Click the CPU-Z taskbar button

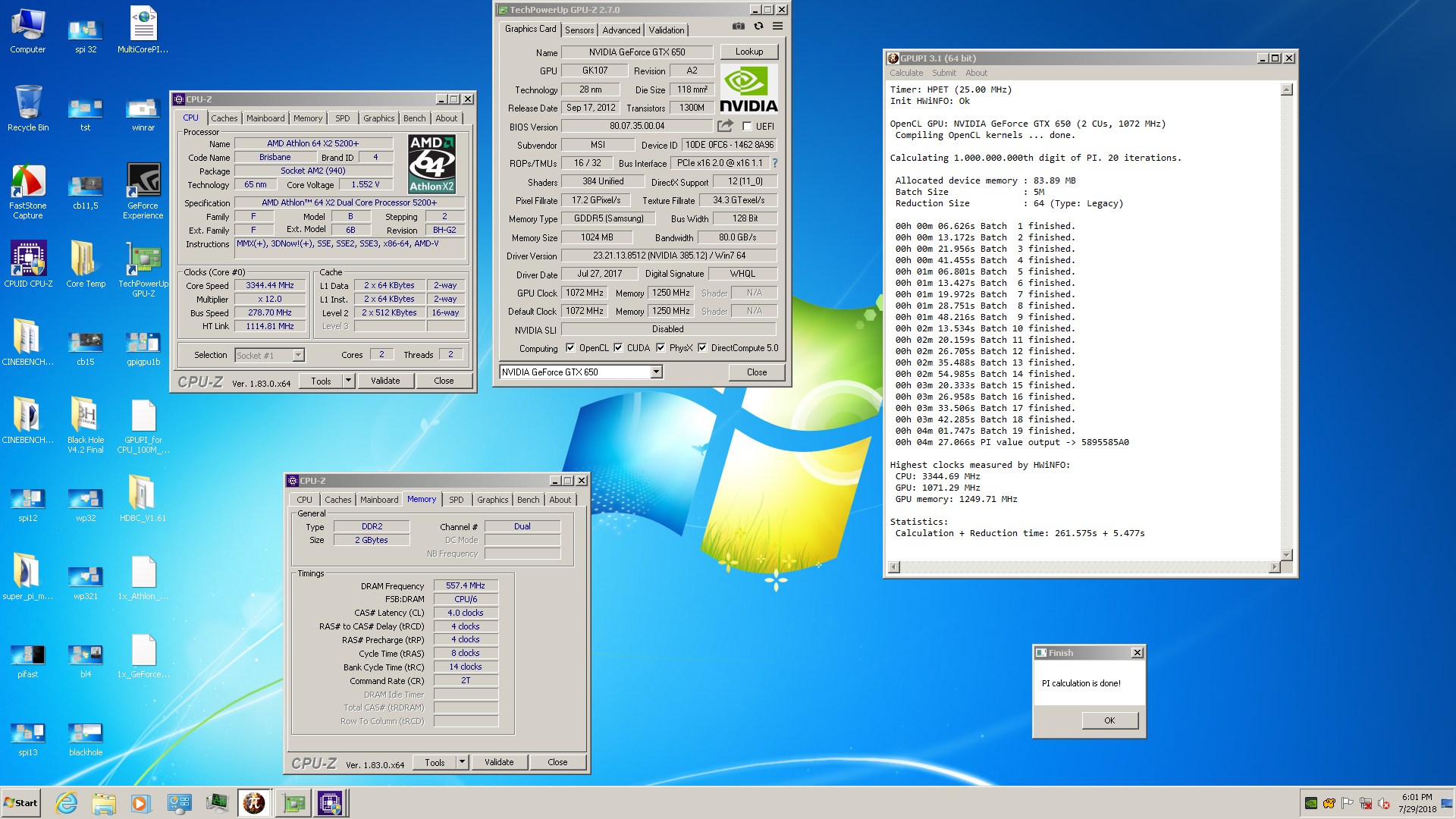pos(331,803)
